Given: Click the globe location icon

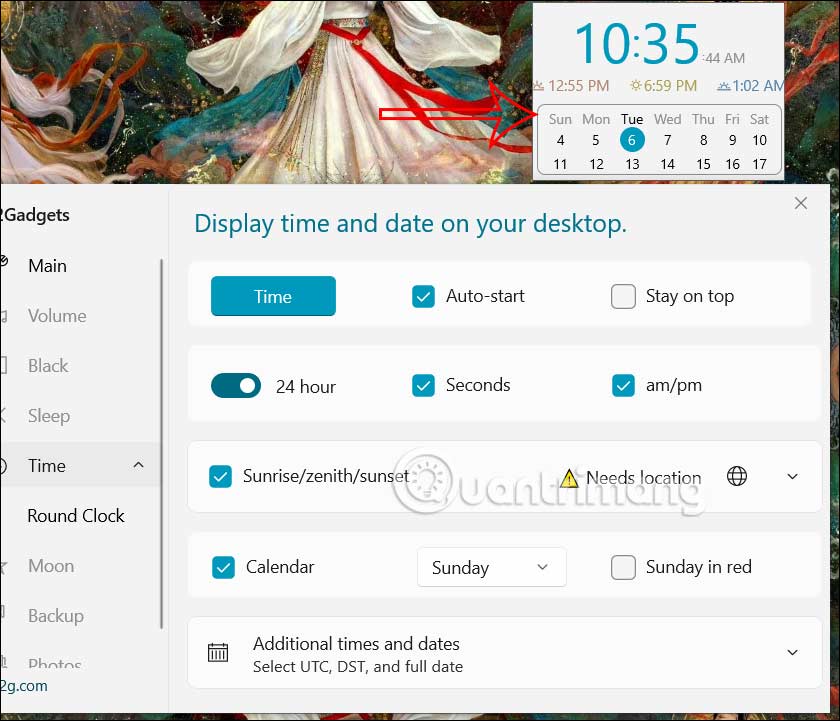Looking at the screenshot, I should [x=737, y=476].
